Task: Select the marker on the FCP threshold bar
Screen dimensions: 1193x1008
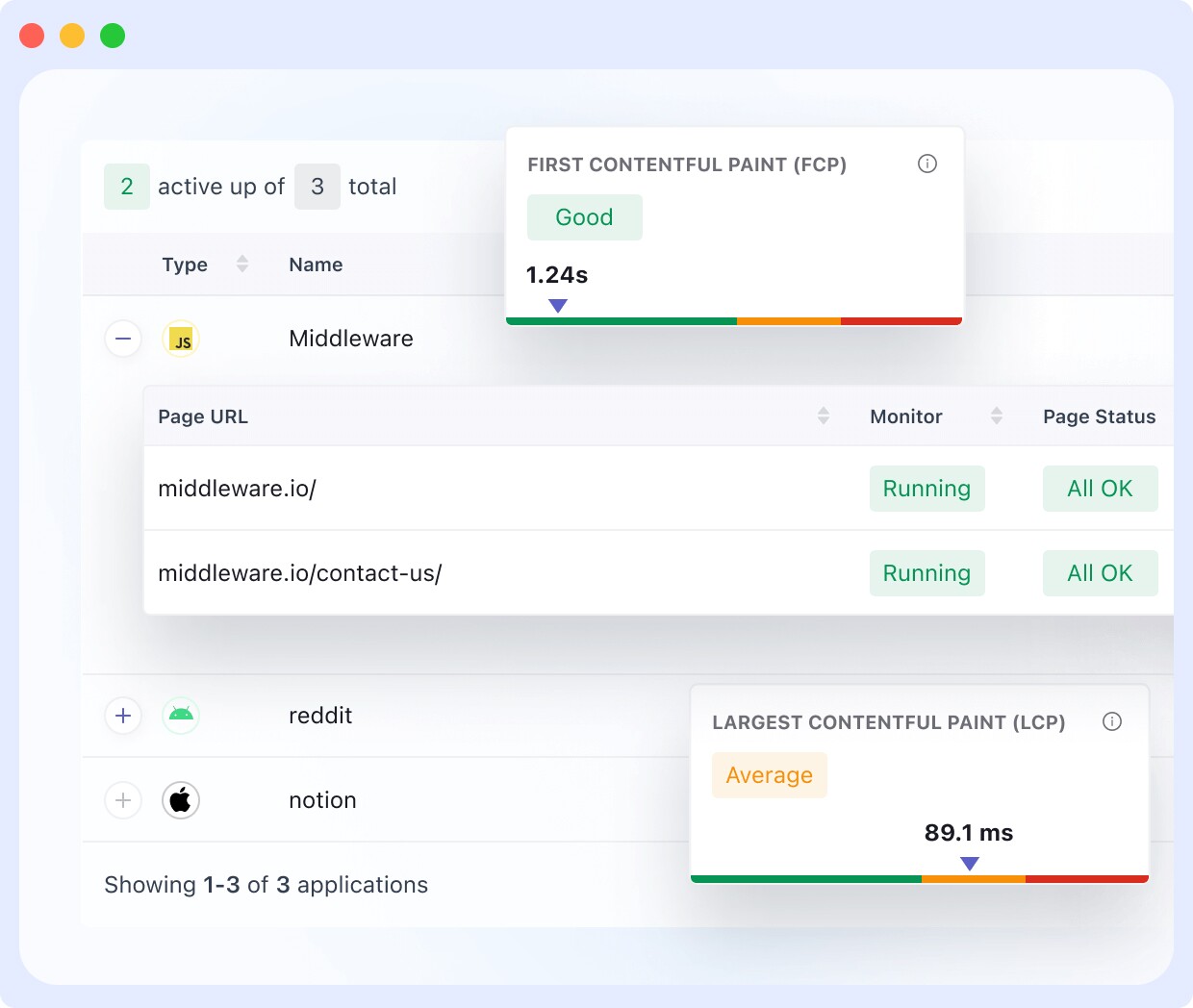Action: [557, 305]
